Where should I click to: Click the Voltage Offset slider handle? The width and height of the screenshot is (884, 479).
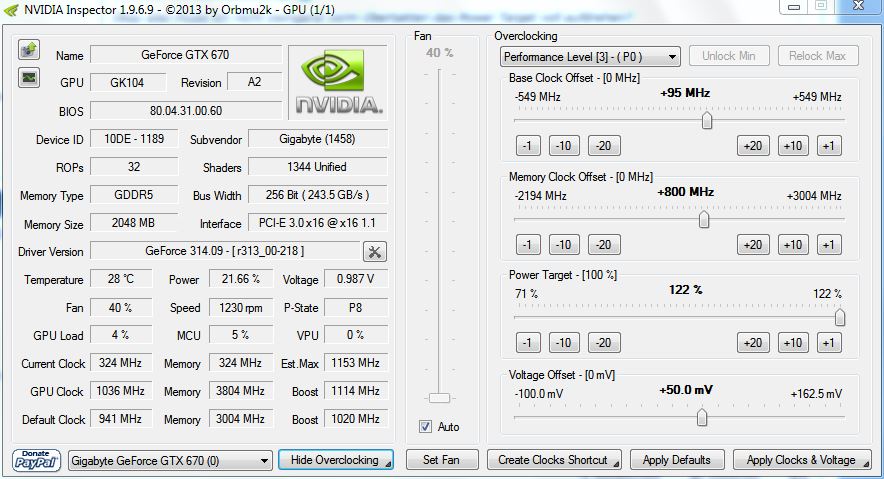click(x=702, y=417)
